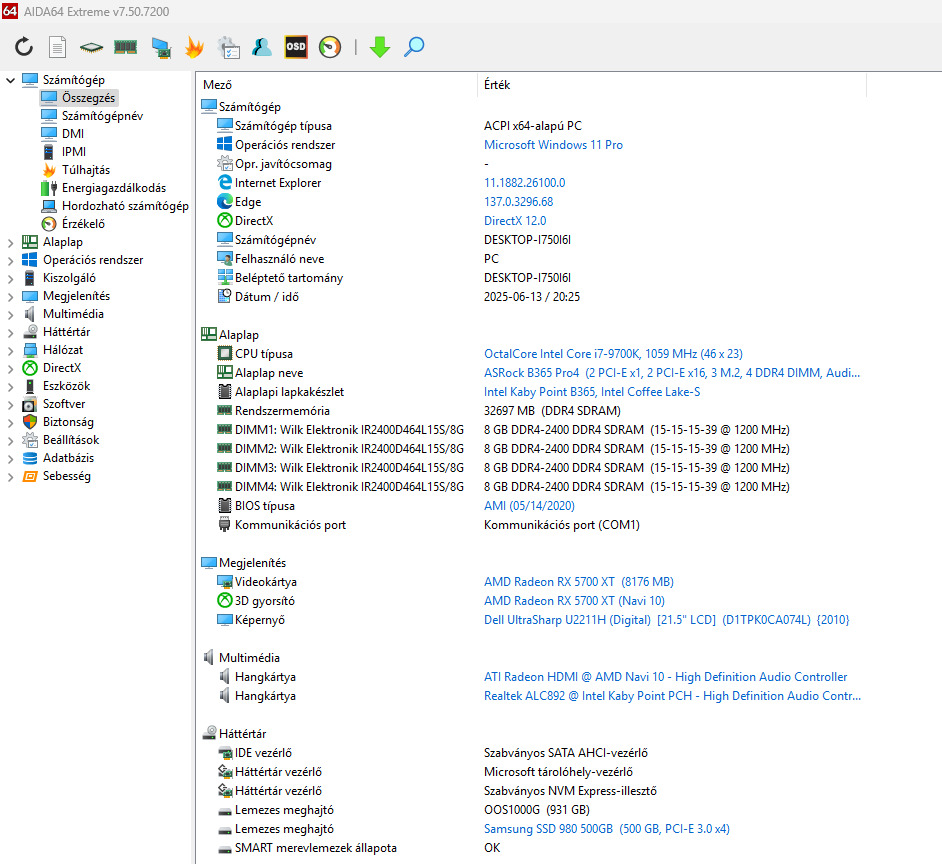Screen dimensions: 942x864
Task: Open the OctalCore Intel Core i7-9700K link
Action: pos(613,354)
